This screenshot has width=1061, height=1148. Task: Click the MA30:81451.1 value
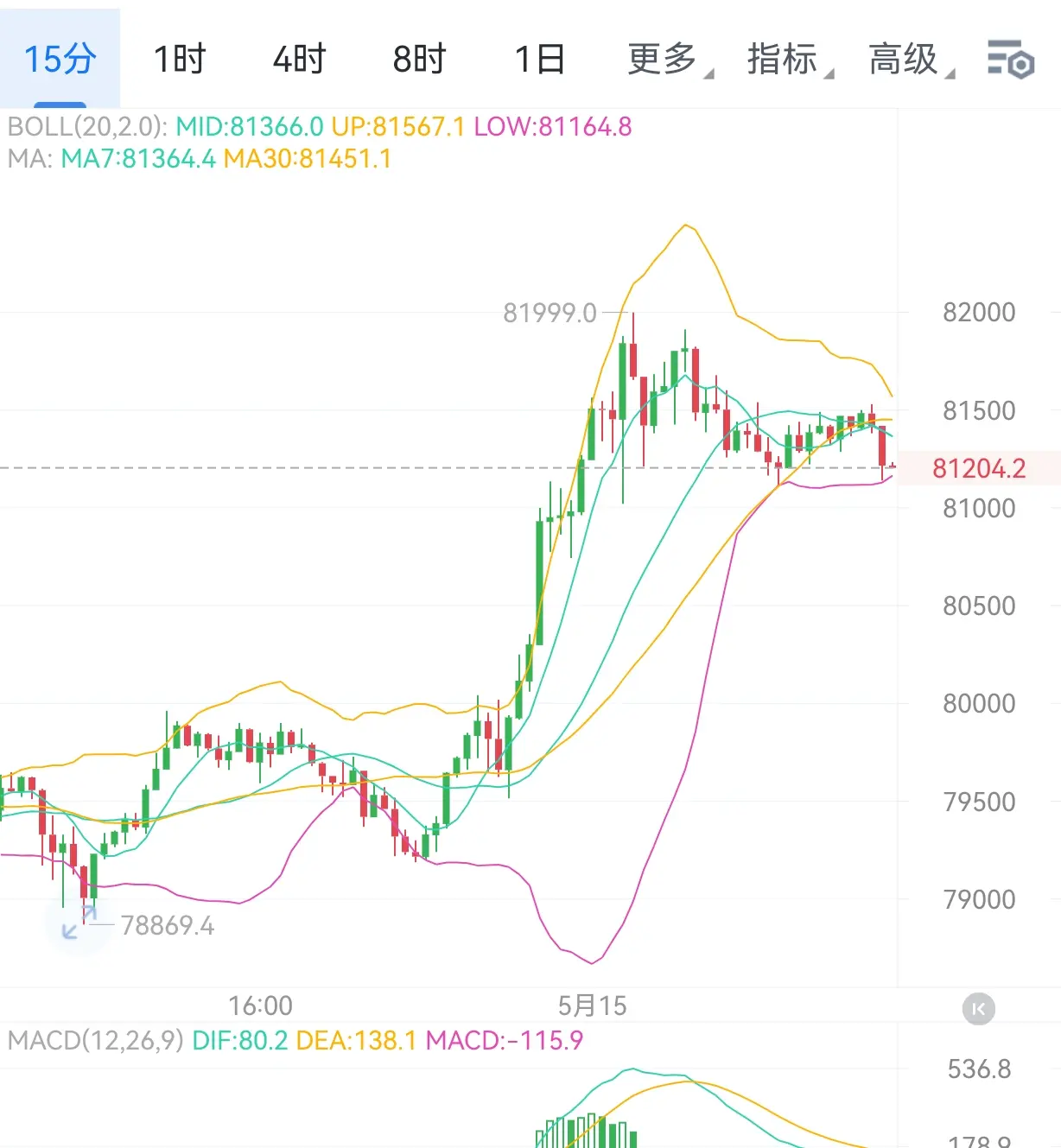(x=308, y=159)
